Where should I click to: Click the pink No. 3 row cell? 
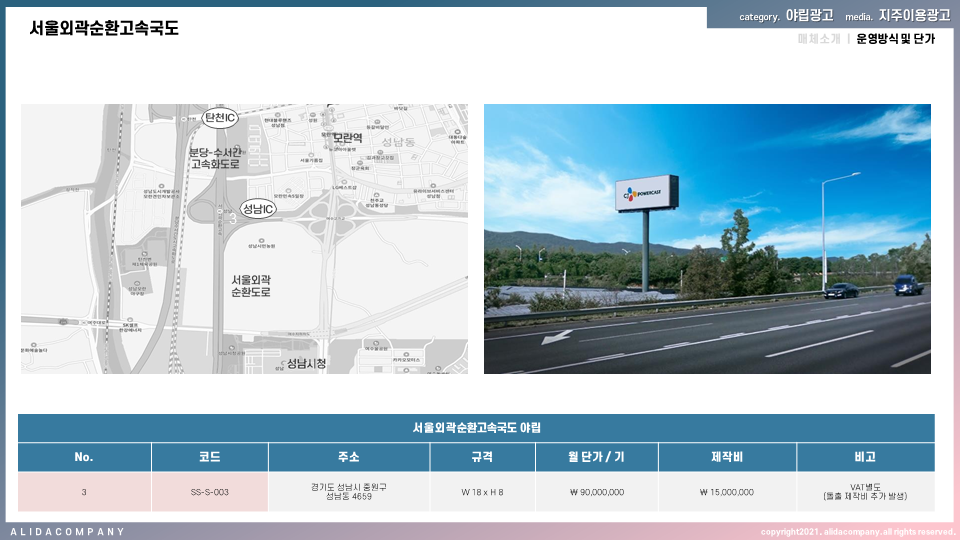pyautogui.click(x=84, y=492)
